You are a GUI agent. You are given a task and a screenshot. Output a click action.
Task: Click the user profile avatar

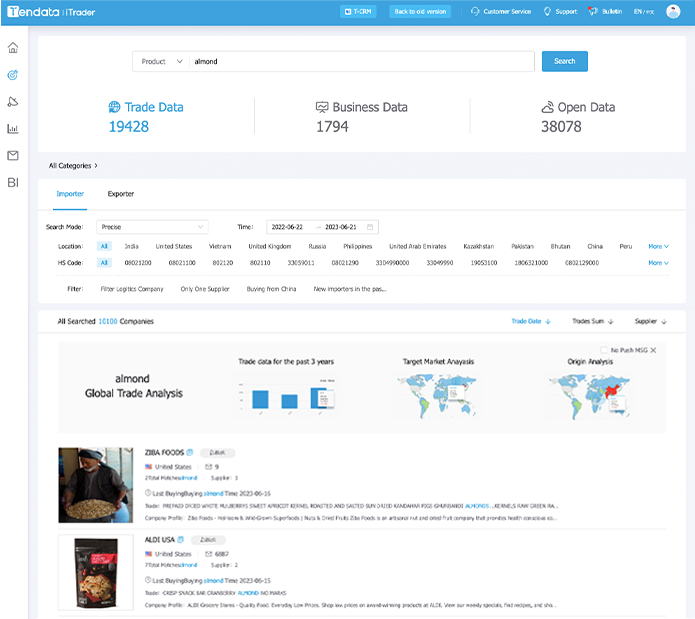672,11
